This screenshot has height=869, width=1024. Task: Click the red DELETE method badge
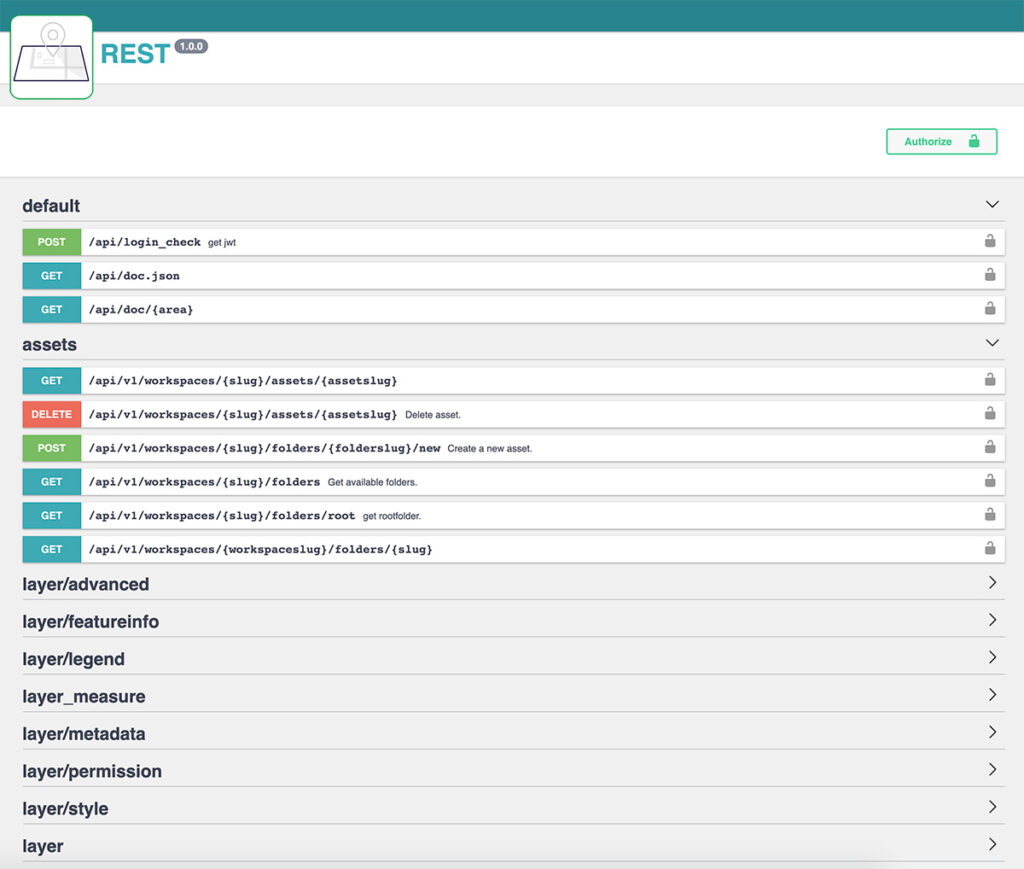52,414
